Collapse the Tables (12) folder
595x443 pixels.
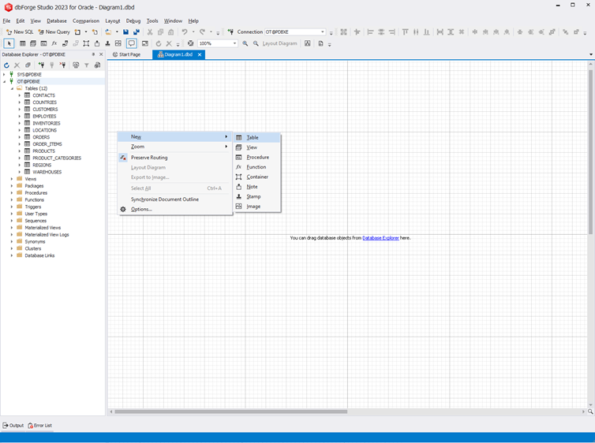[12, 88]
